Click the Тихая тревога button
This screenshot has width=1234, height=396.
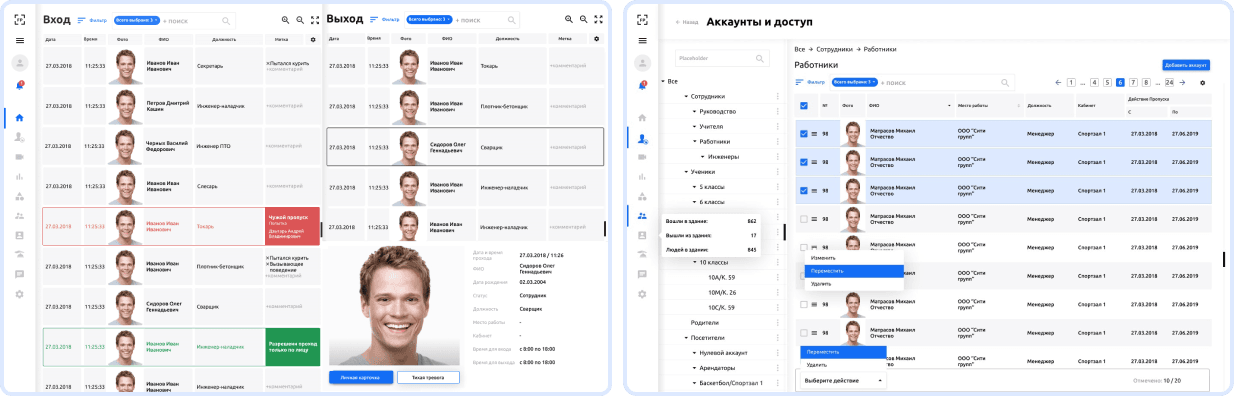pyautogui.click(x=428, y=377)
